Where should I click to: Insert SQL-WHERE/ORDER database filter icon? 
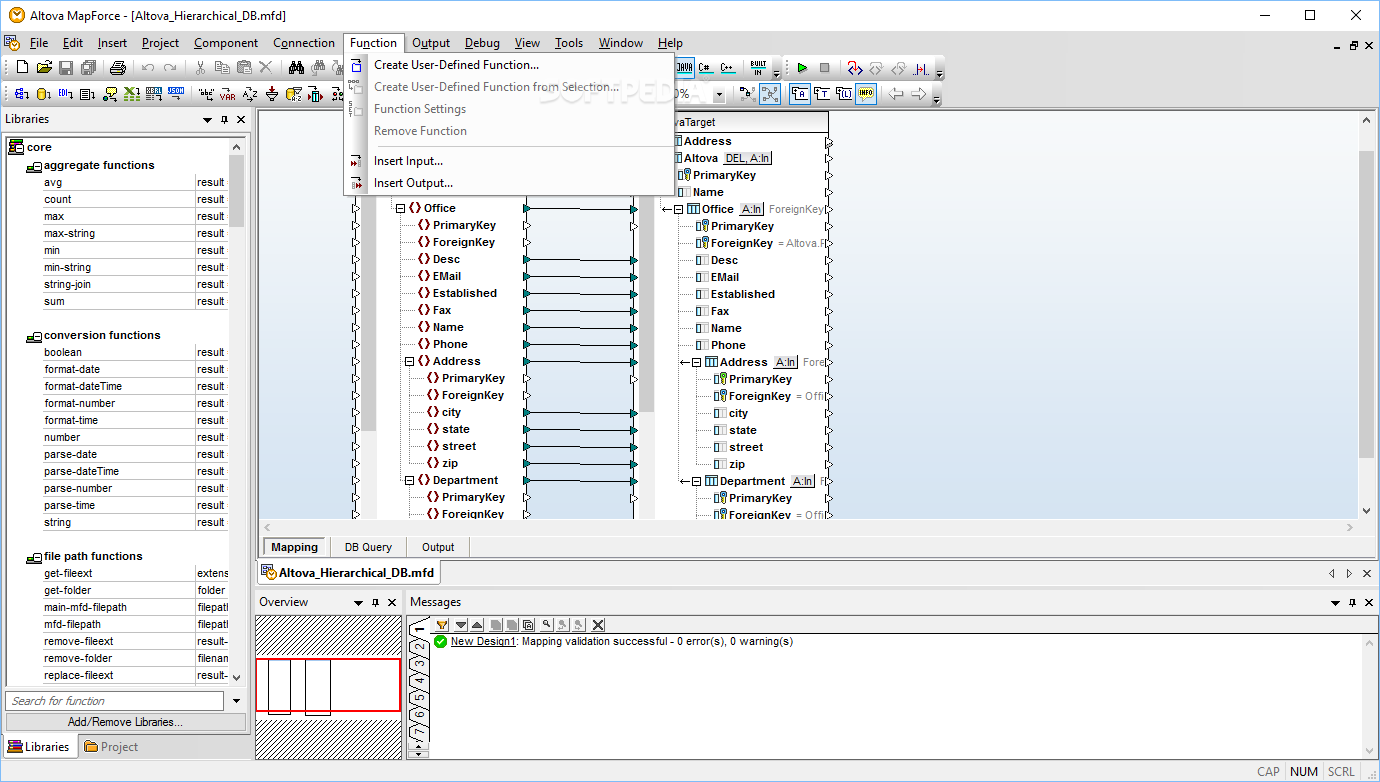pos(294,94)
